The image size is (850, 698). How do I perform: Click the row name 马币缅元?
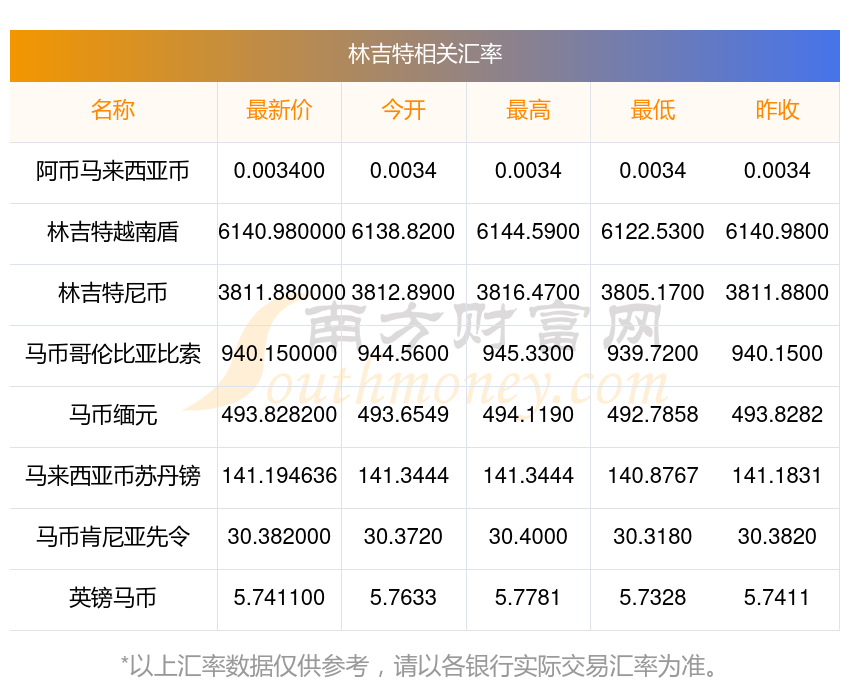(113, 415)
